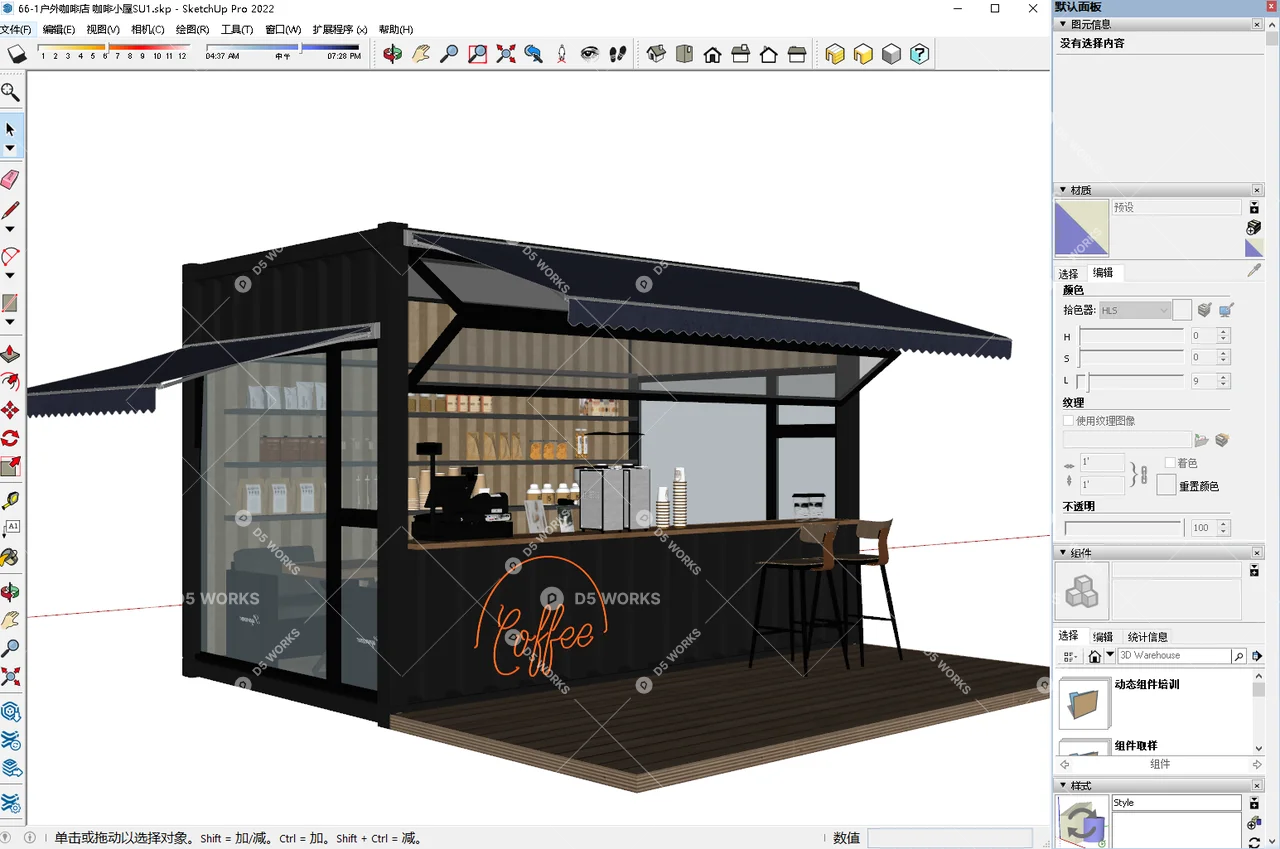Pick the Eraser tool

click(10, 179)
